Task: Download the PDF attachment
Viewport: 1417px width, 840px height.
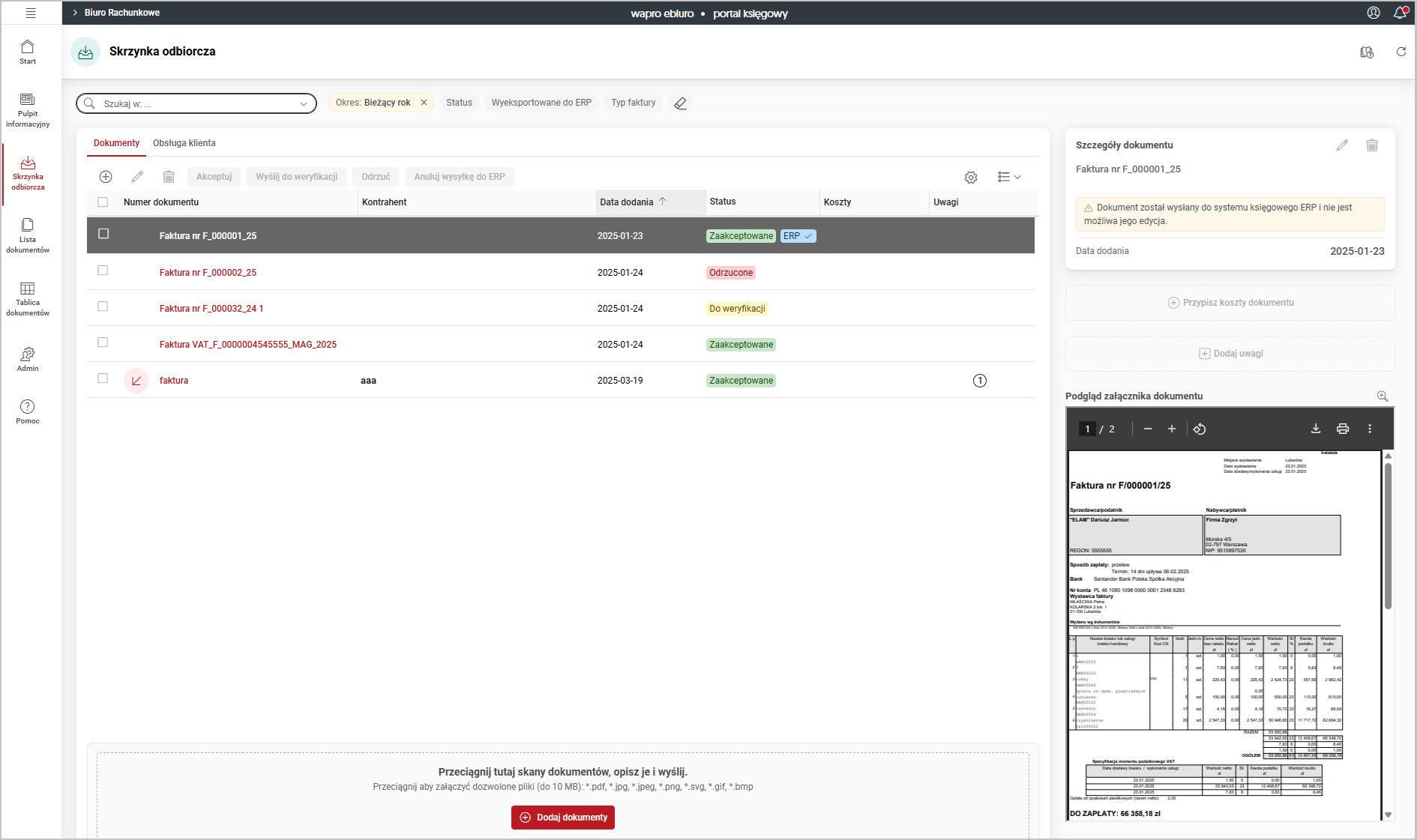Action: pos(1316,429)
